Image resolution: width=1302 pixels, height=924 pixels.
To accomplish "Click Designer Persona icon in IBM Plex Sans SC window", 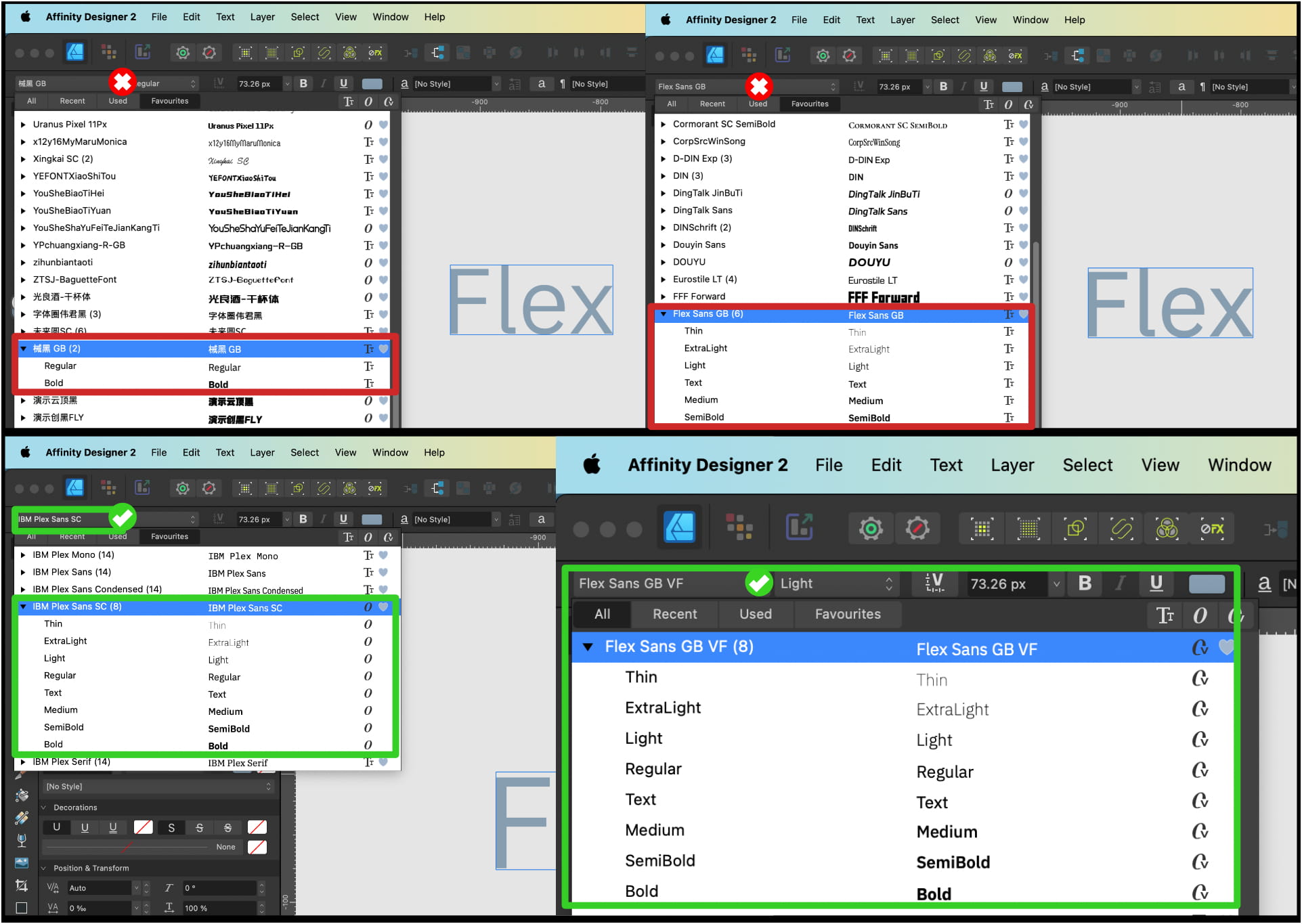I will tap(74, 487).
